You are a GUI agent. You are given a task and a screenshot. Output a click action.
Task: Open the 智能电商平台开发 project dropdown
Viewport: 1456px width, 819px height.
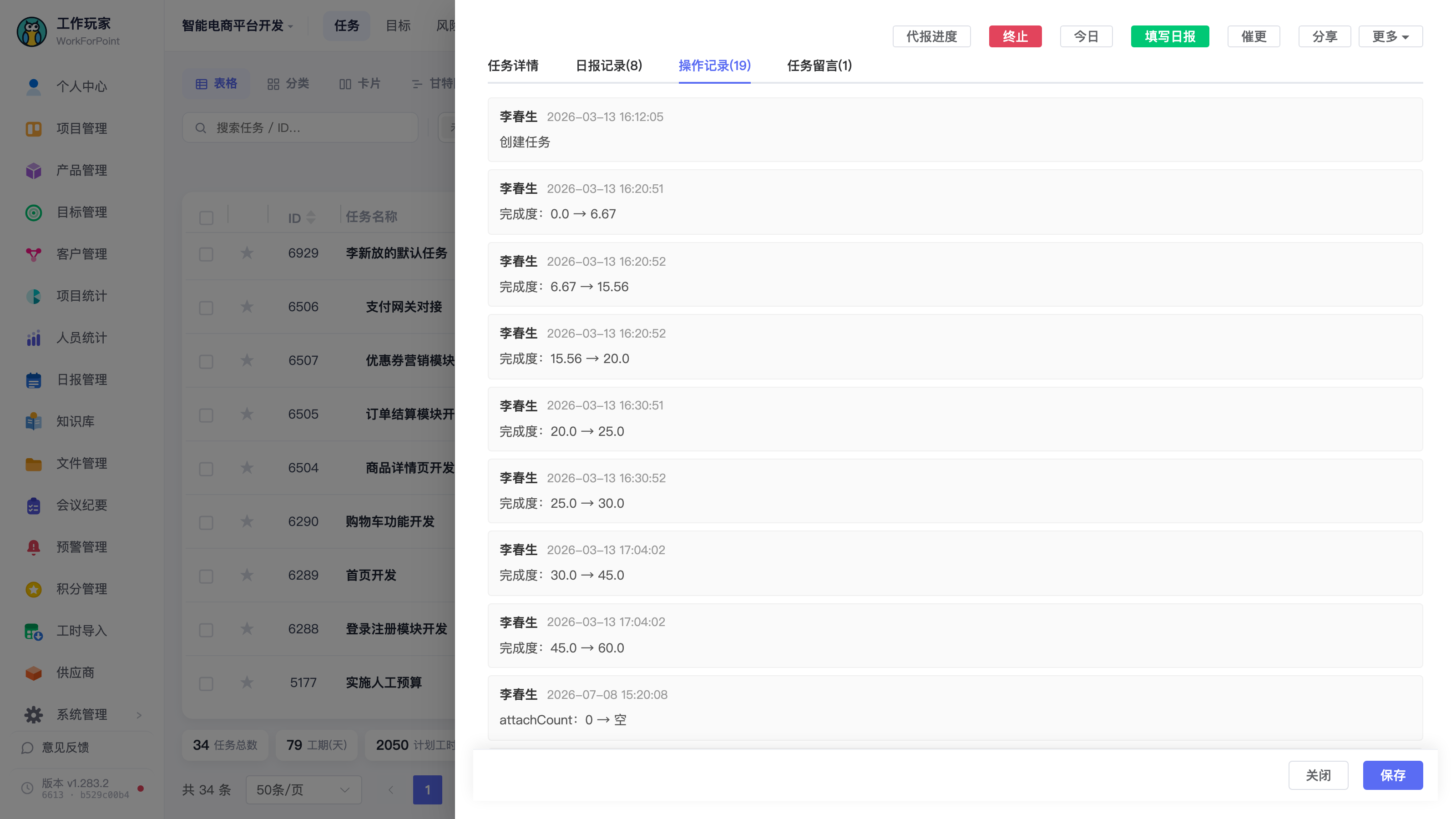(x=238, y=25)
